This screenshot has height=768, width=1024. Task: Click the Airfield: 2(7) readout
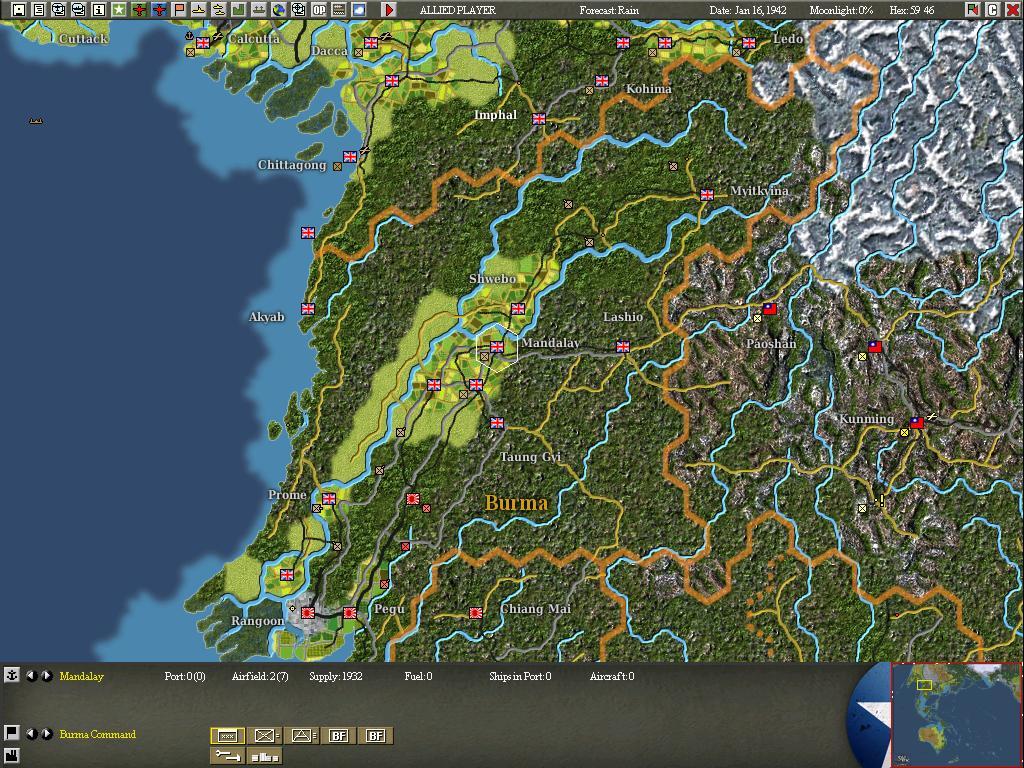(260, 677)
